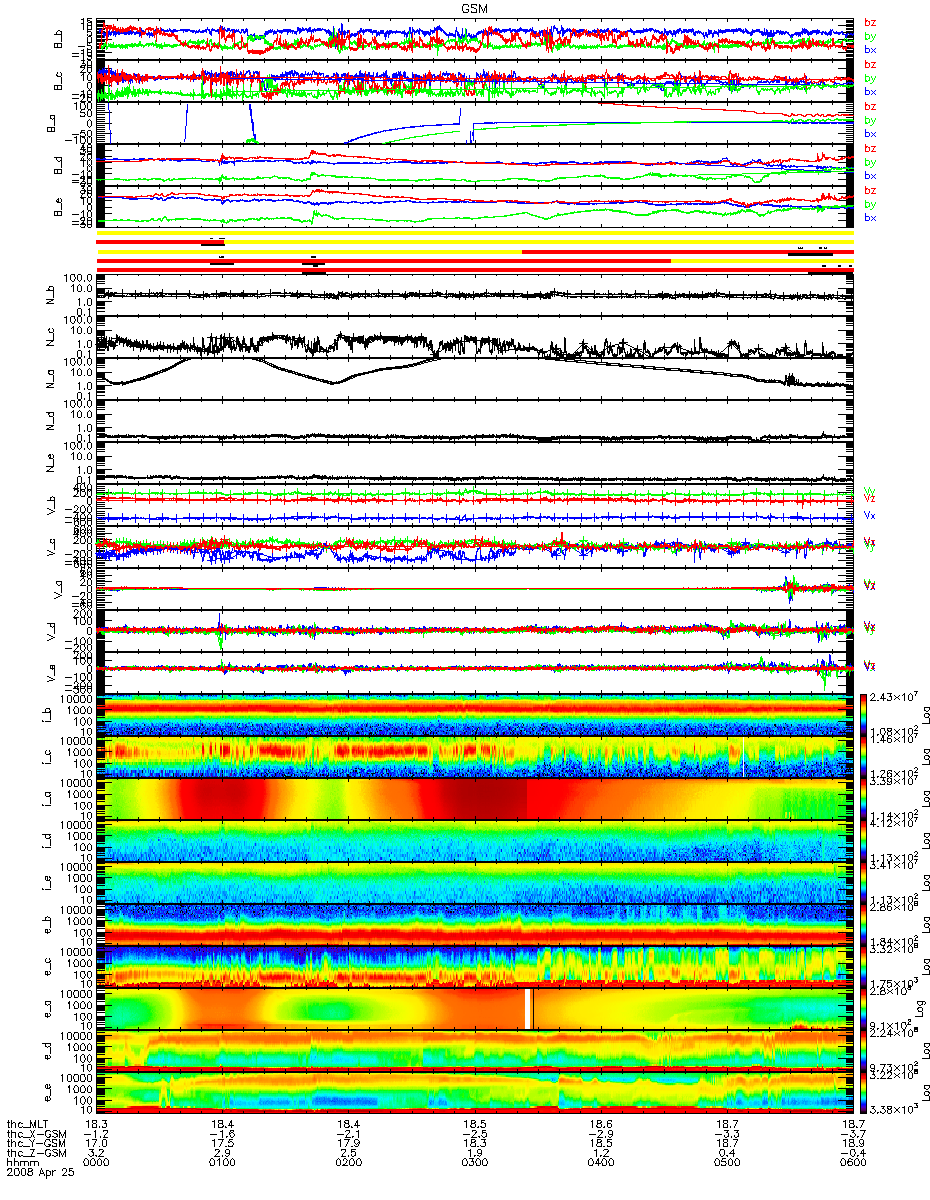Select the thc_Z-GSM row label
Screen dimensions: 930x1200
click(37, 1153)
